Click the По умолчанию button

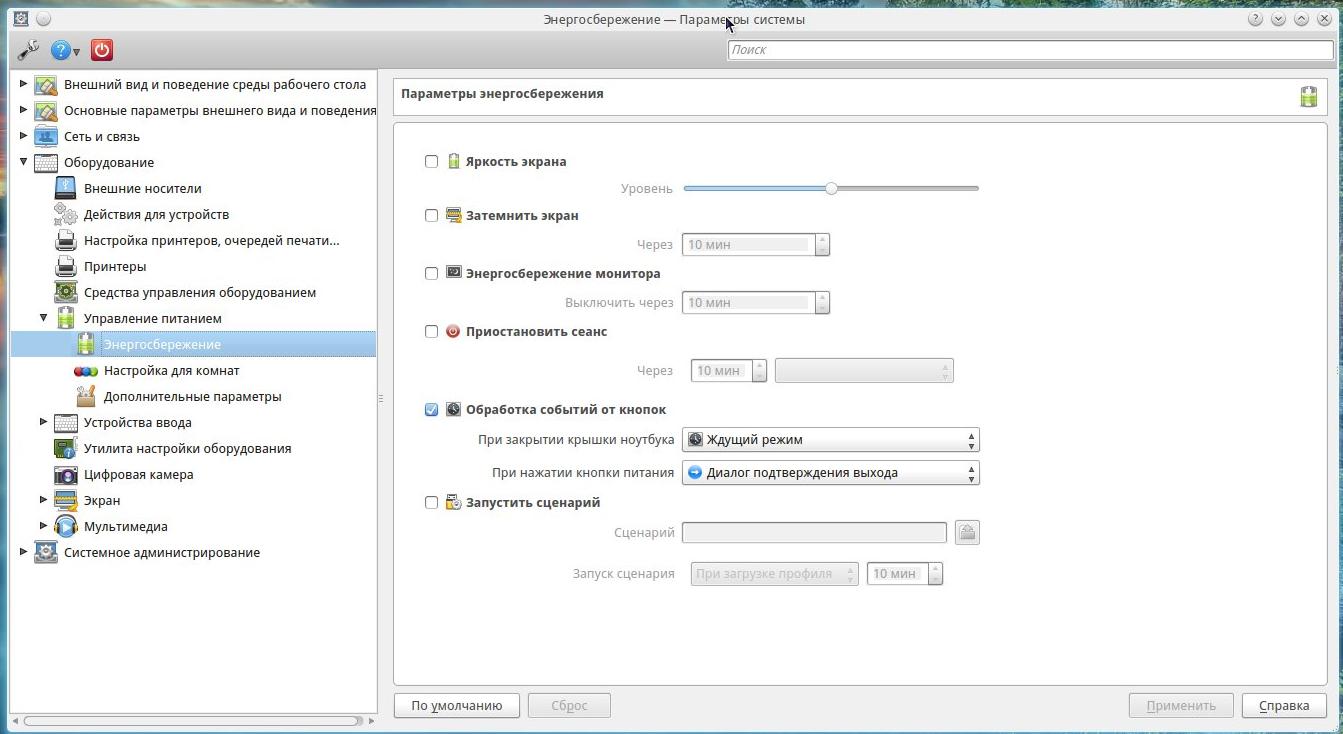coord(456,706)
